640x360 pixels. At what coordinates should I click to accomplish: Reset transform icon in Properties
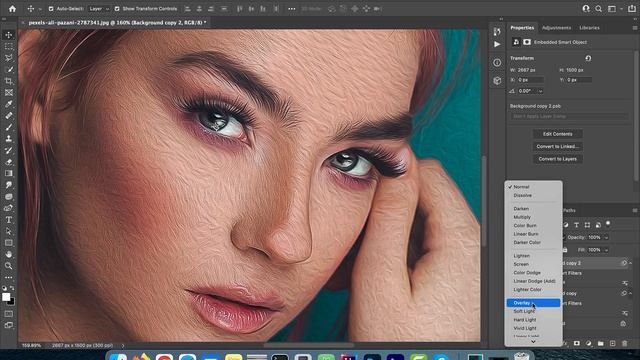588,58
